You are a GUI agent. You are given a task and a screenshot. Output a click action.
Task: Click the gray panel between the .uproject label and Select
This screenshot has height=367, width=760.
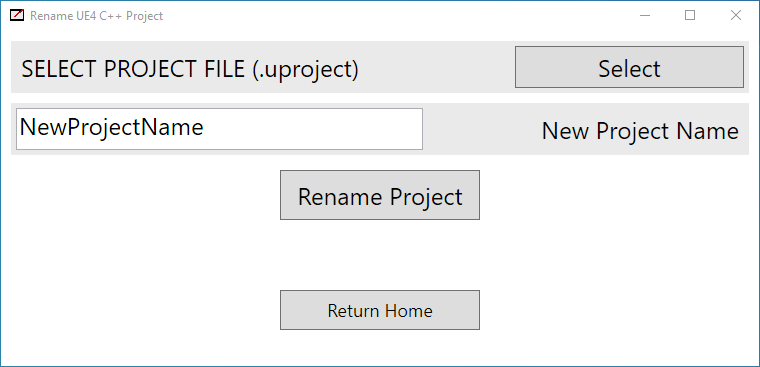tap(436, 67)
